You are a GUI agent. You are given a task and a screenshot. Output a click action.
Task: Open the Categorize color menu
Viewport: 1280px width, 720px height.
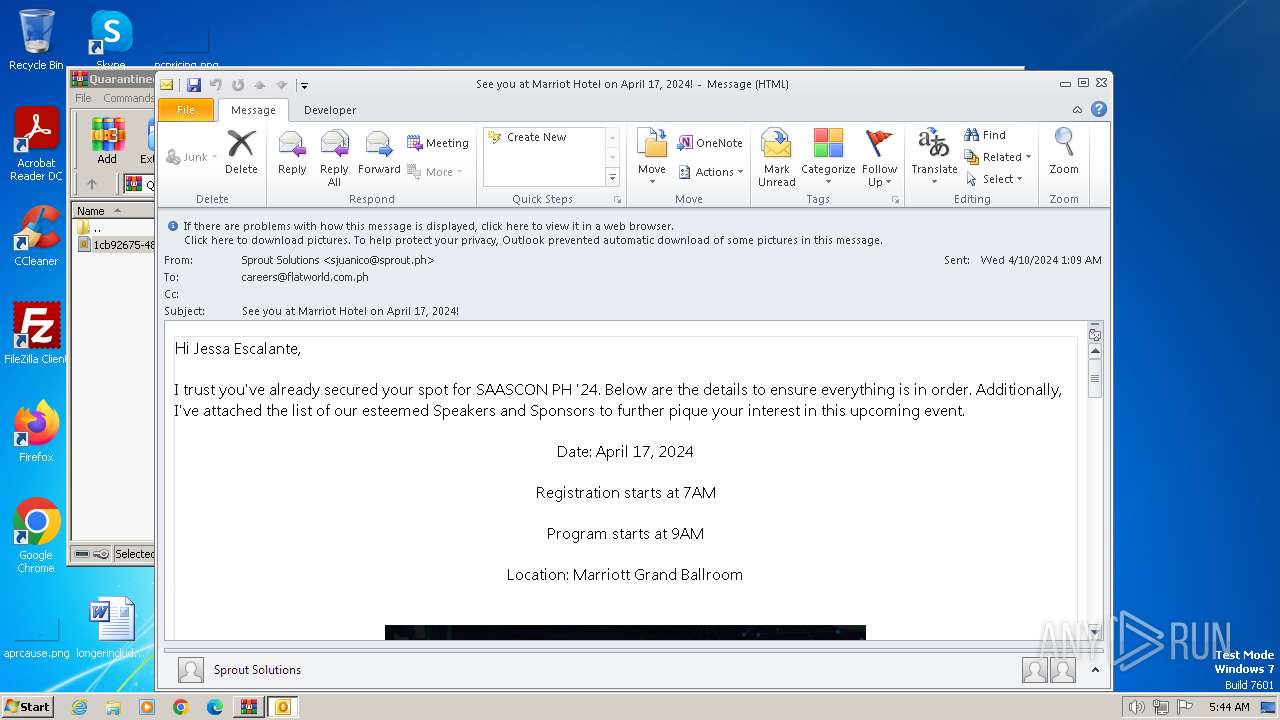point(828,158)
